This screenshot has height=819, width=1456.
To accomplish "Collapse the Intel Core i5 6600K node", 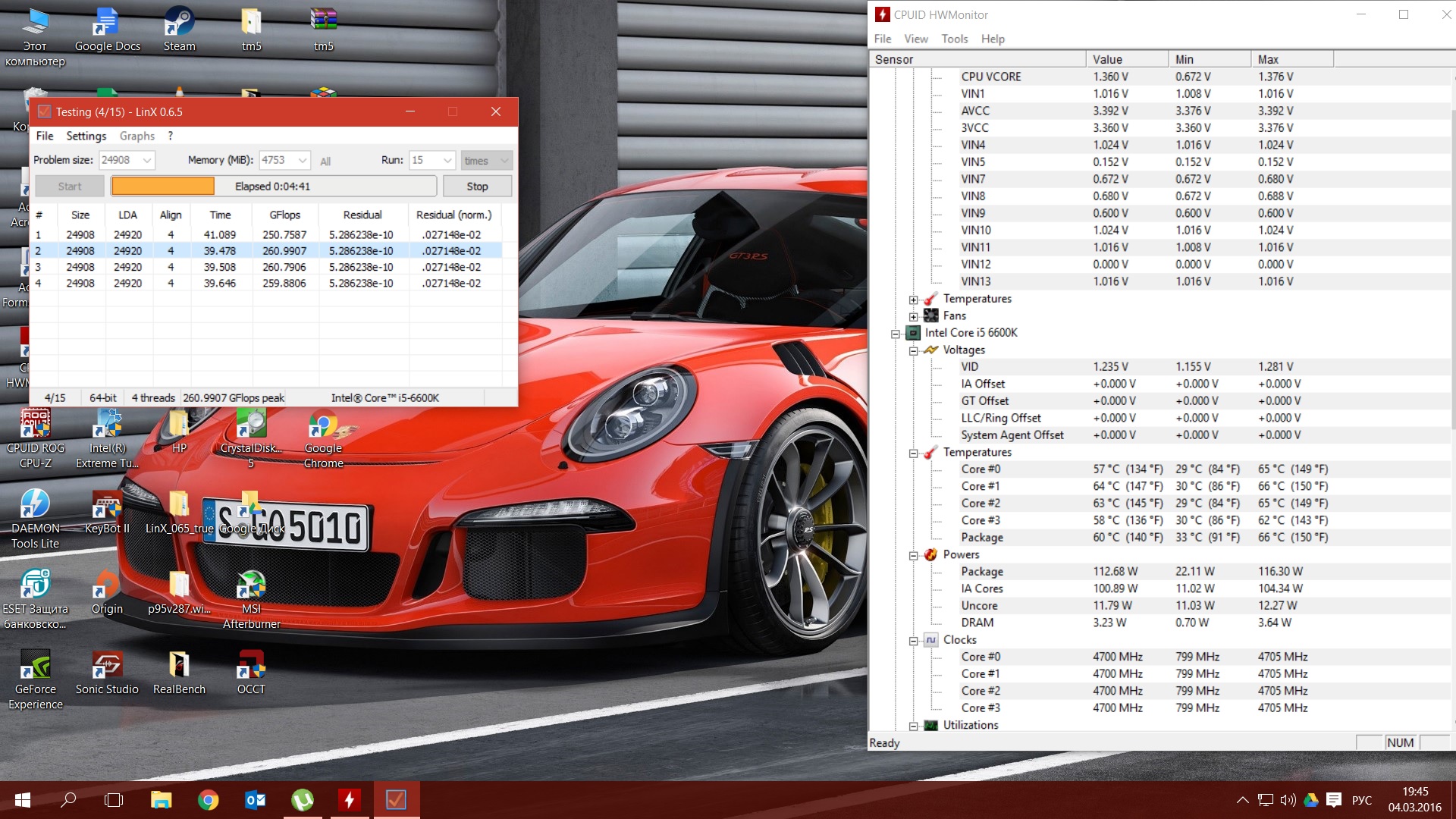I will 896,334.
